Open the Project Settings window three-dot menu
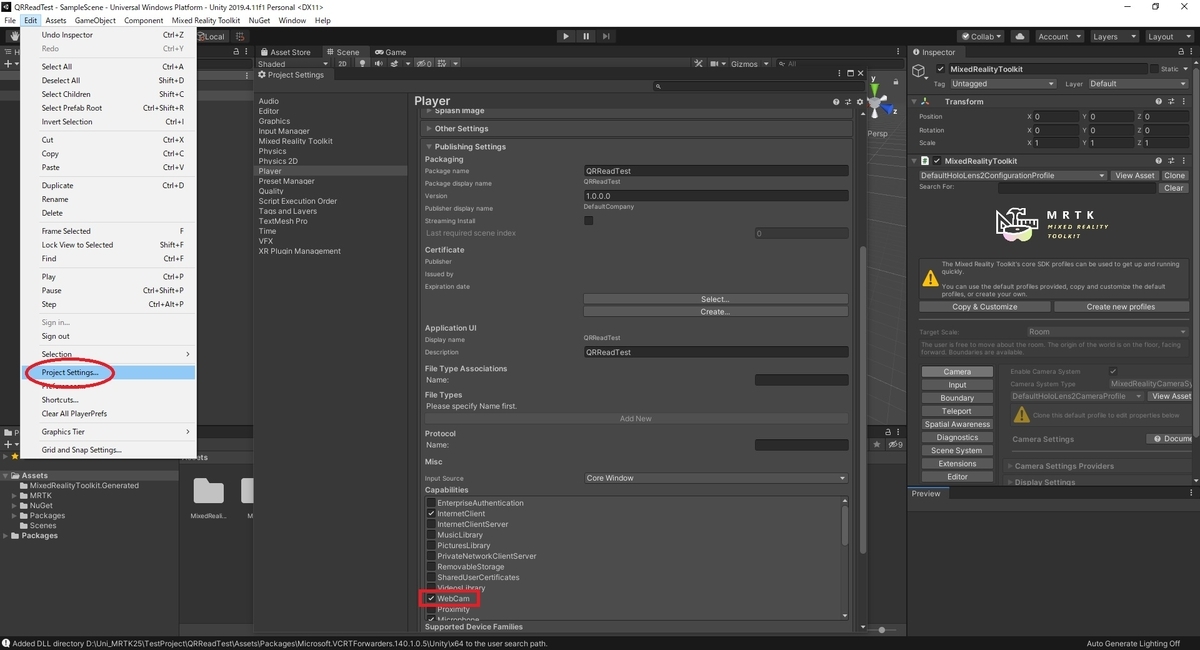 point(840,74)
